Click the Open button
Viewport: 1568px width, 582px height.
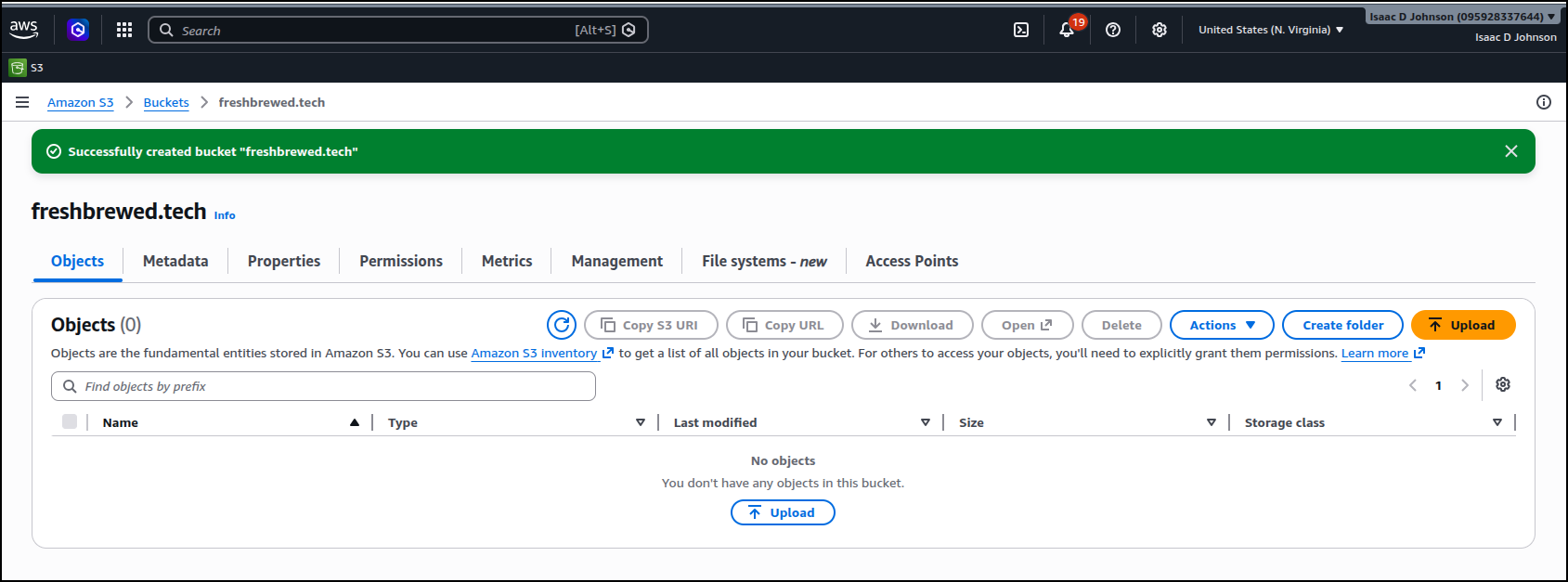[1027, 325]
